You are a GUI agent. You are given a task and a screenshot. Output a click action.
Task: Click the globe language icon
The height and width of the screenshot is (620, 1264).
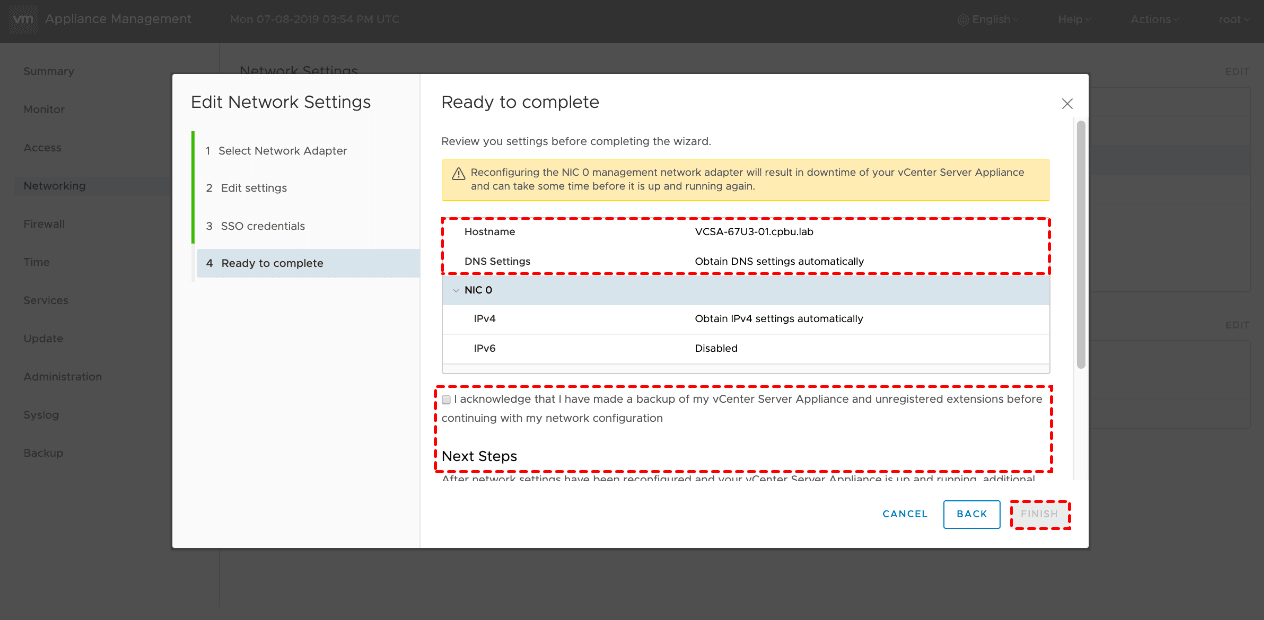(x=963, y=20)
